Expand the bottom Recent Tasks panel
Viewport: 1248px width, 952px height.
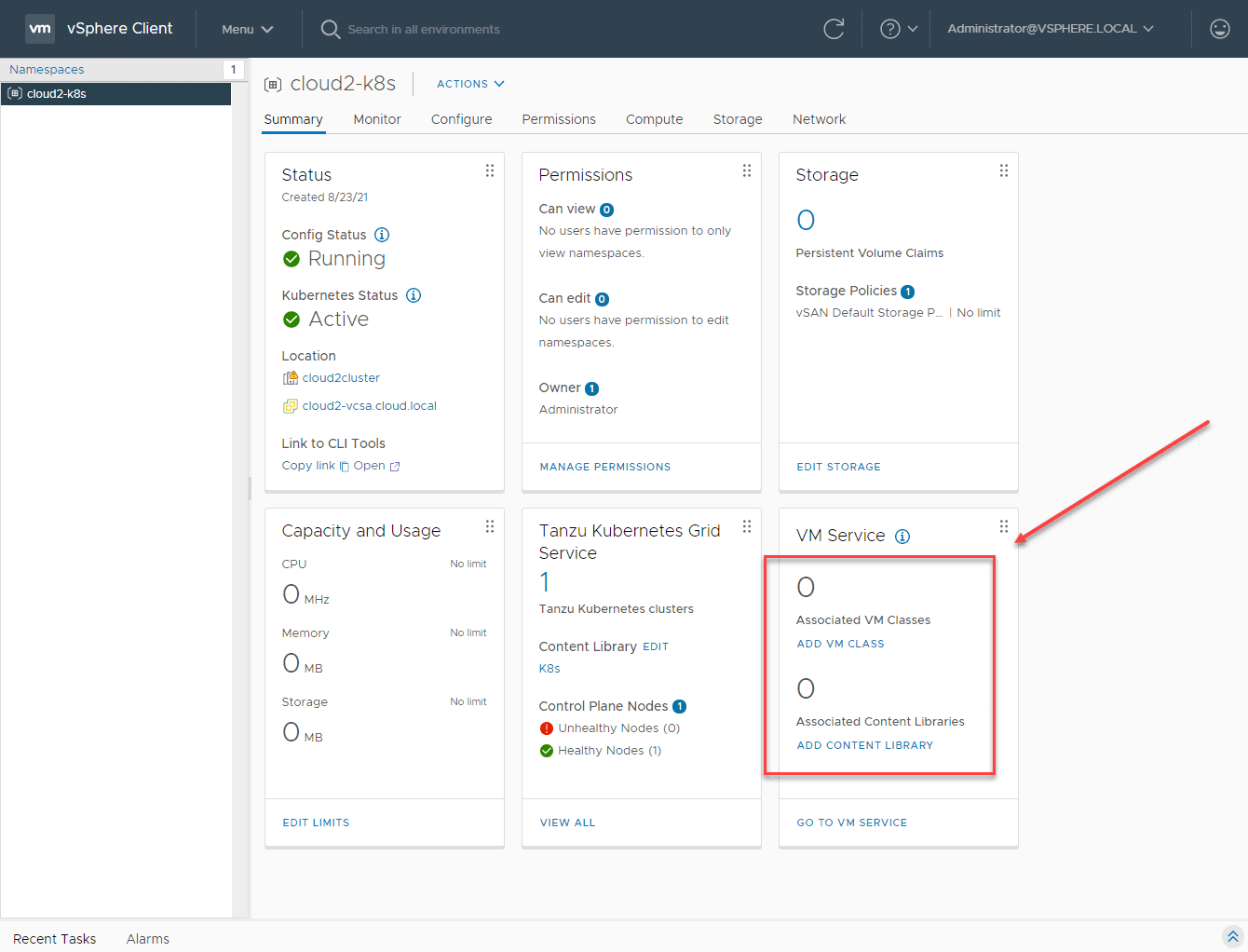coord(1232,937)
